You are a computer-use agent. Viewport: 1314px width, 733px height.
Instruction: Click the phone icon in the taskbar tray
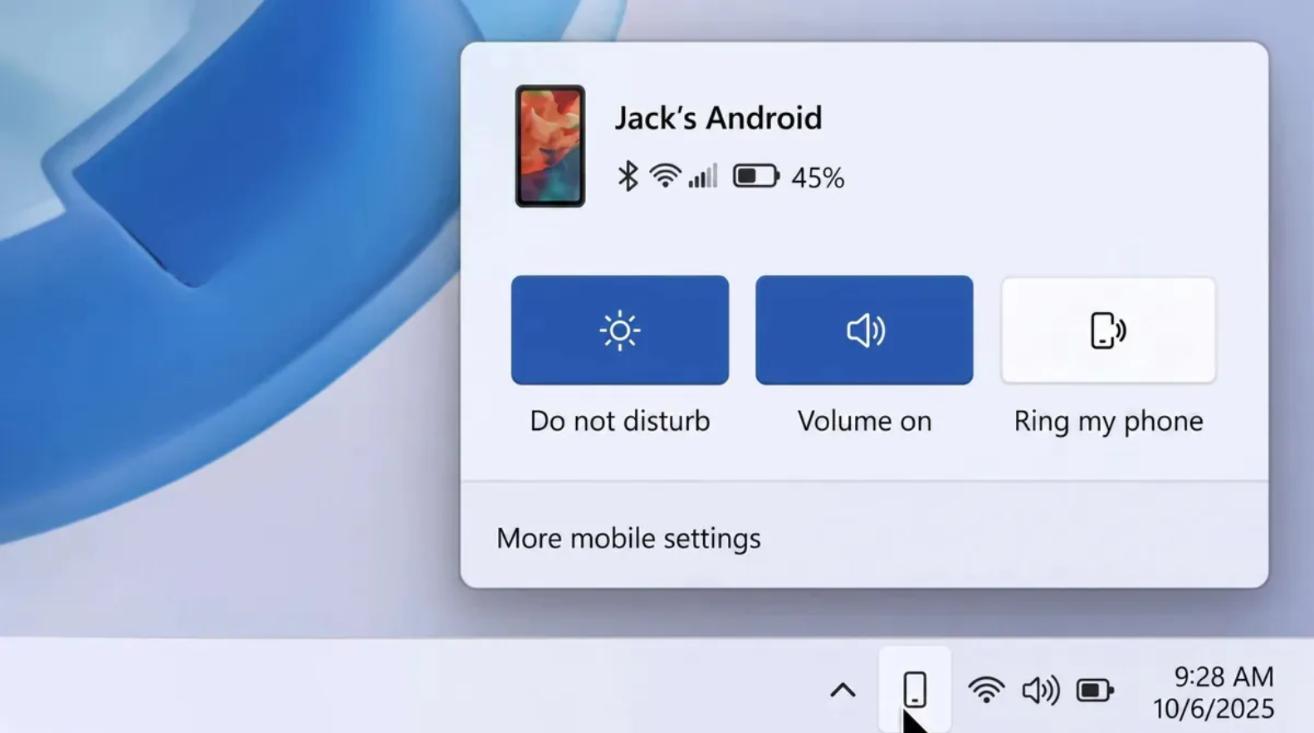click(915, 689)
